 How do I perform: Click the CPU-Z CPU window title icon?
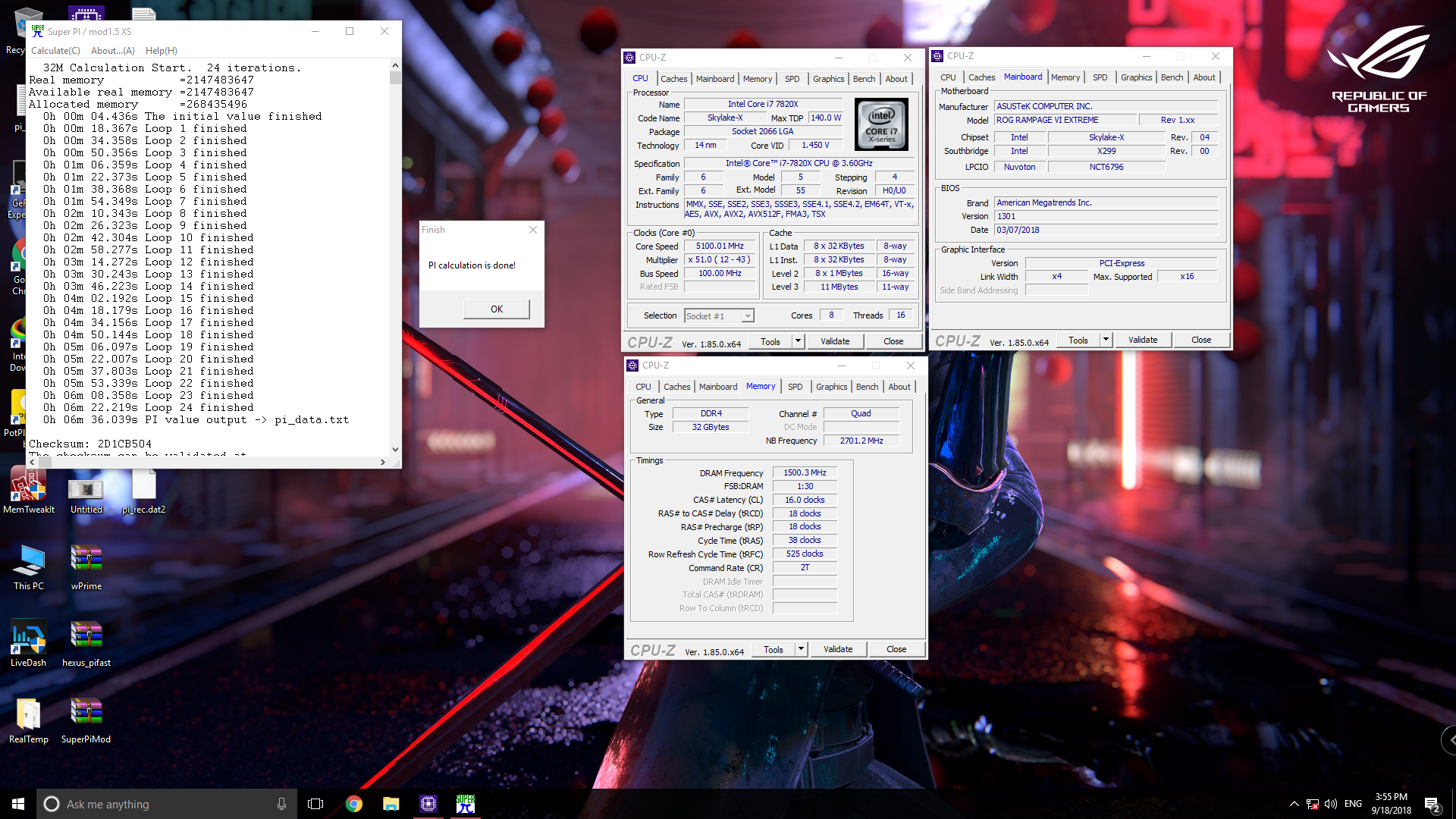(x=629, y=58)
